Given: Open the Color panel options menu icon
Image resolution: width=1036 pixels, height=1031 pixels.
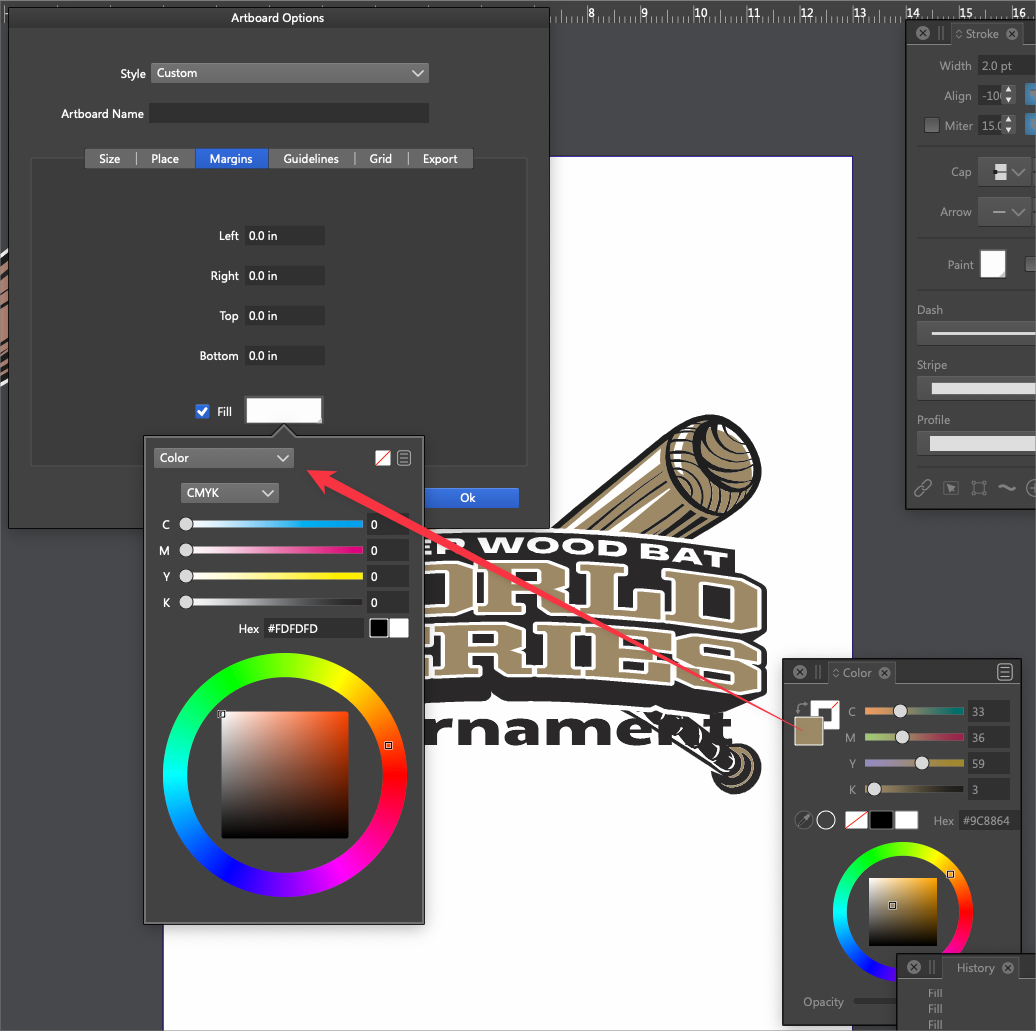Looking at the screenshot, I should (x=1005, y=673).
